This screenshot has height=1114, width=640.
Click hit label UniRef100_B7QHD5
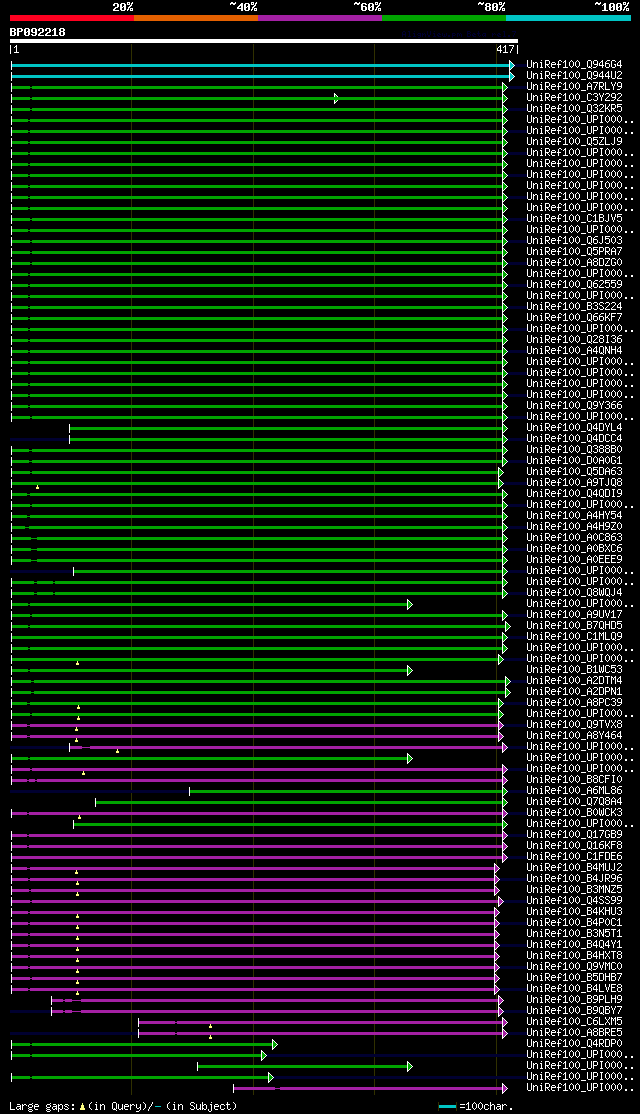click(x=575, y=625)
